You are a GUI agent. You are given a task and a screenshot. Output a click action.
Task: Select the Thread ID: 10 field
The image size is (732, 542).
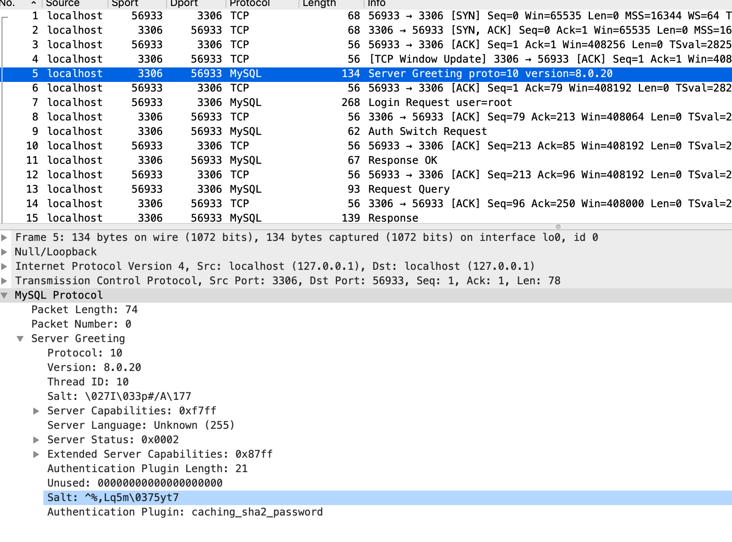88,382
